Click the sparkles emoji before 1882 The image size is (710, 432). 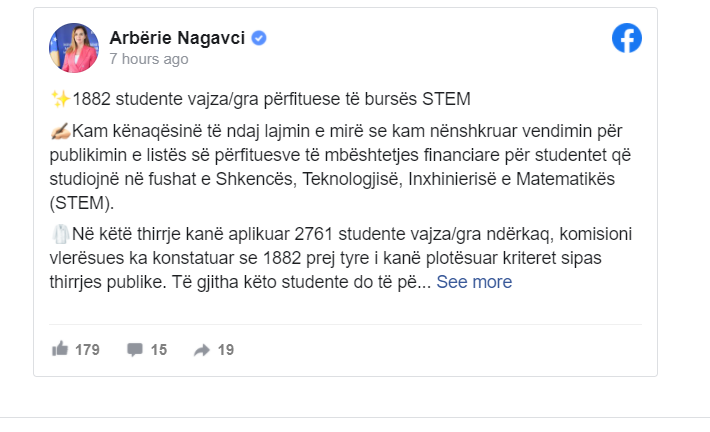(x=60, y=99)
